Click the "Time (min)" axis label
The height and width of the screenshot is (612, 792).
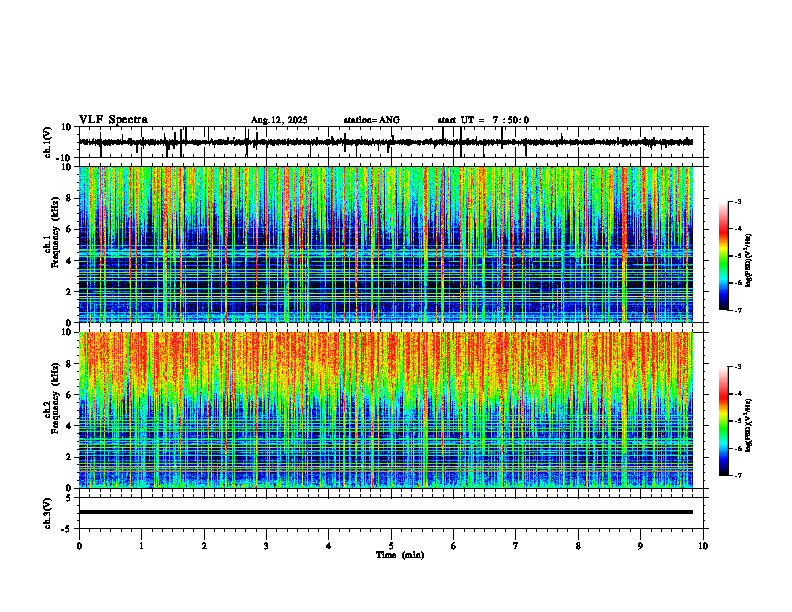pyautogui.click(x=400, y=555)
